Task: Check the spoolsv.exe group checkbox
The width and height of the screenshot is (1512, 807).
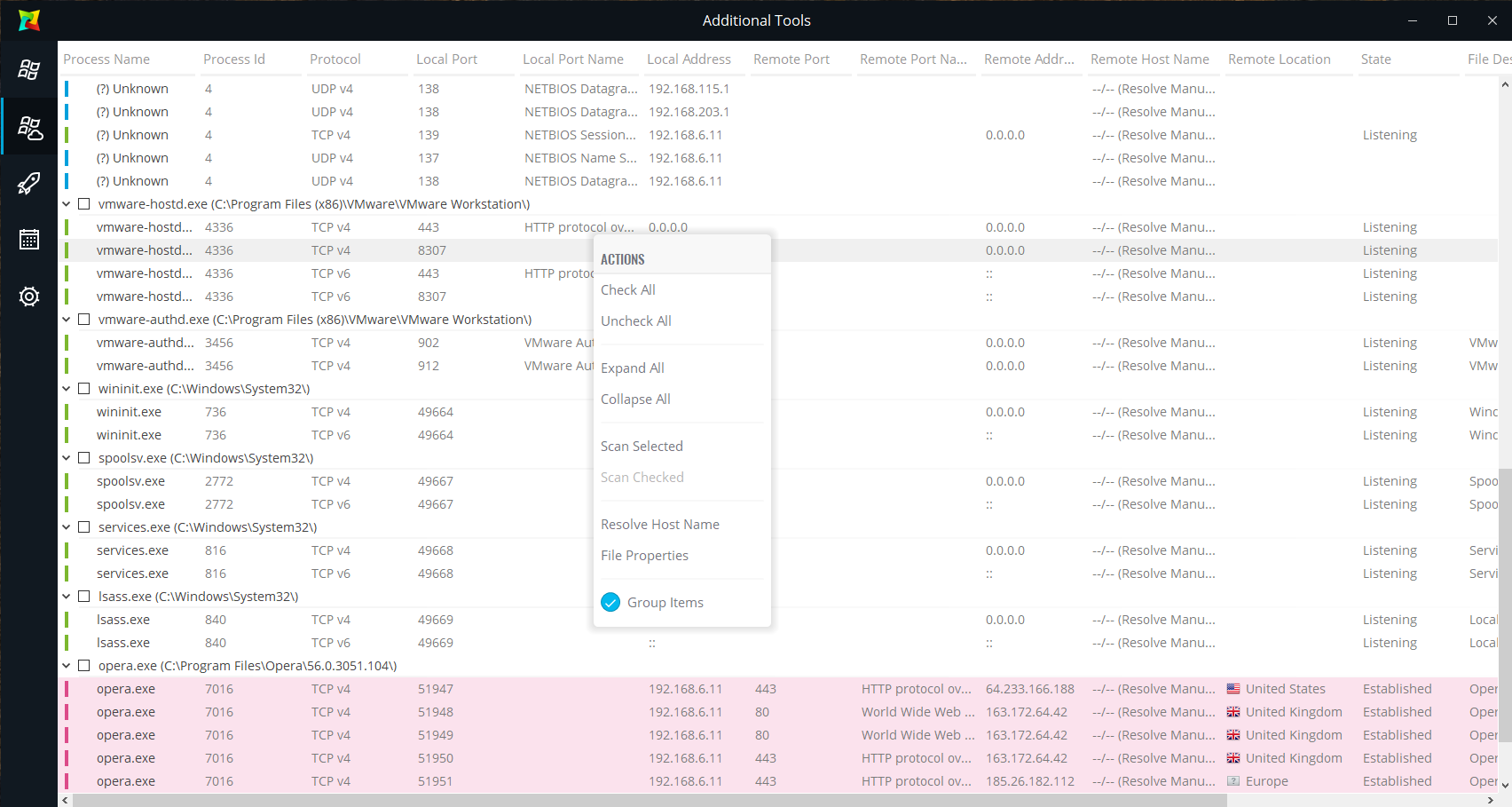Action: 84,458
